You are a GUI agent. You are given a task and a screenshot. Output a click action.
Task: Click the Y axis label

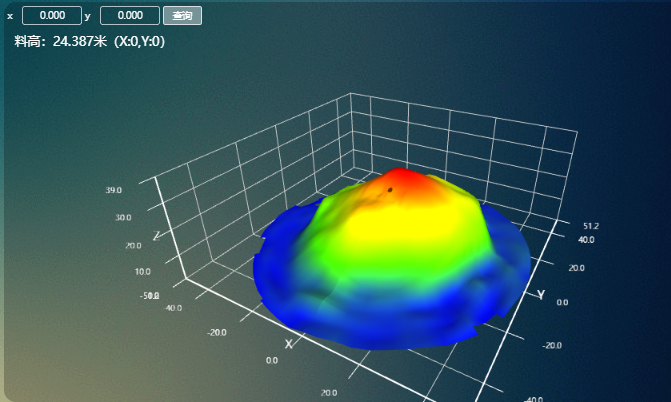tap(541, 294)
